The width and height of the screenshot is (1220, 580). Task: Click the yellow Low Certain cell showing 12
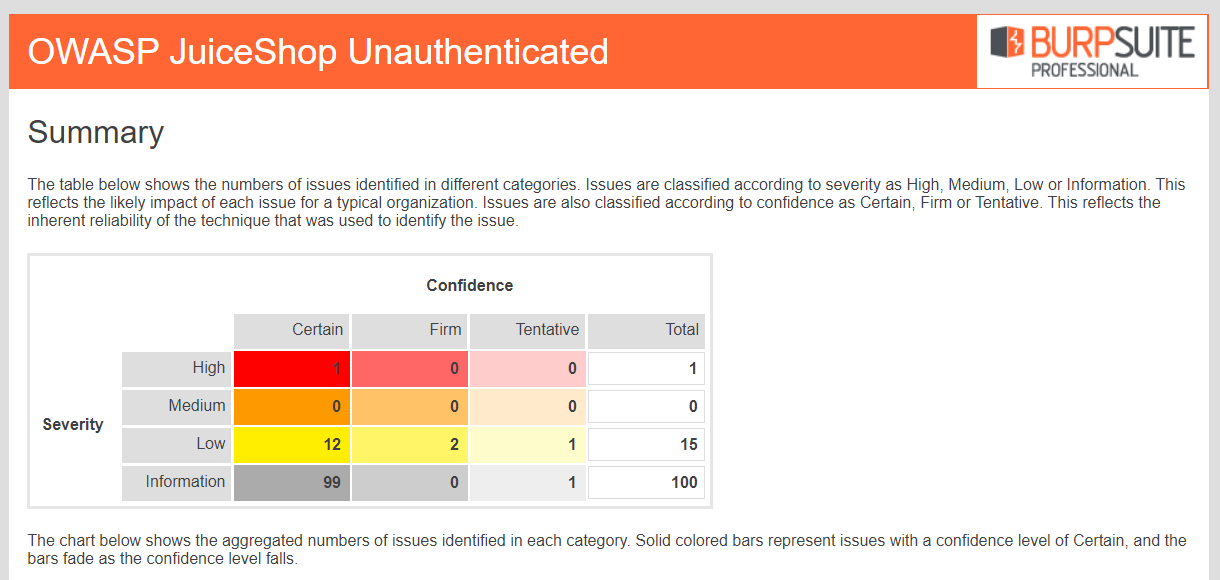291,444
